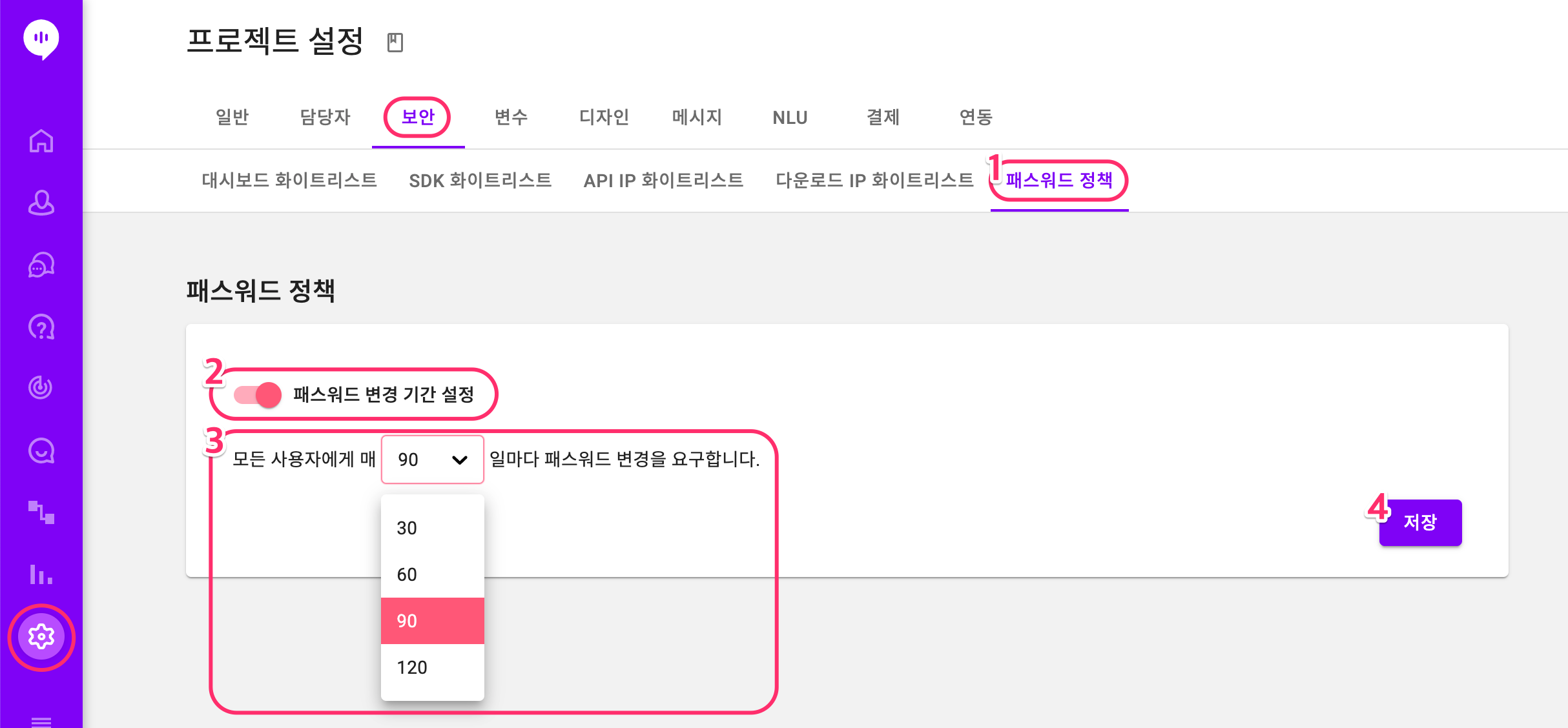Select 60 from the day options

[x=433, y=574]
